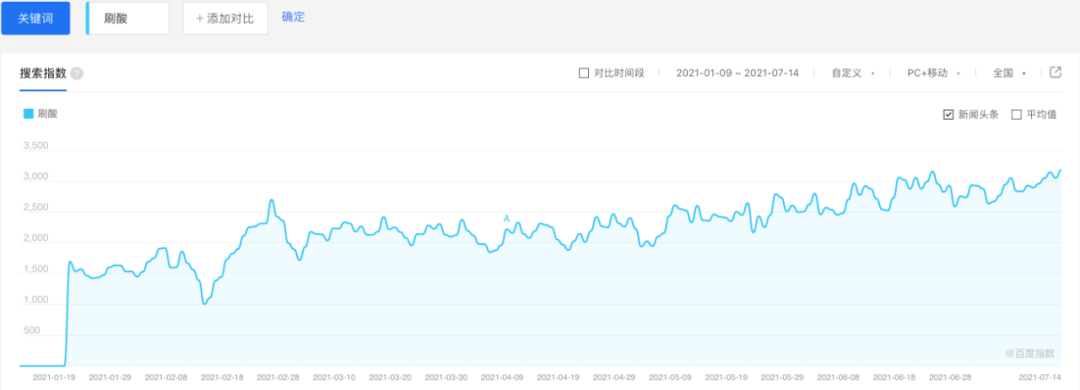Uncheck the 新闻头条 checkbox

coord(948,114)
